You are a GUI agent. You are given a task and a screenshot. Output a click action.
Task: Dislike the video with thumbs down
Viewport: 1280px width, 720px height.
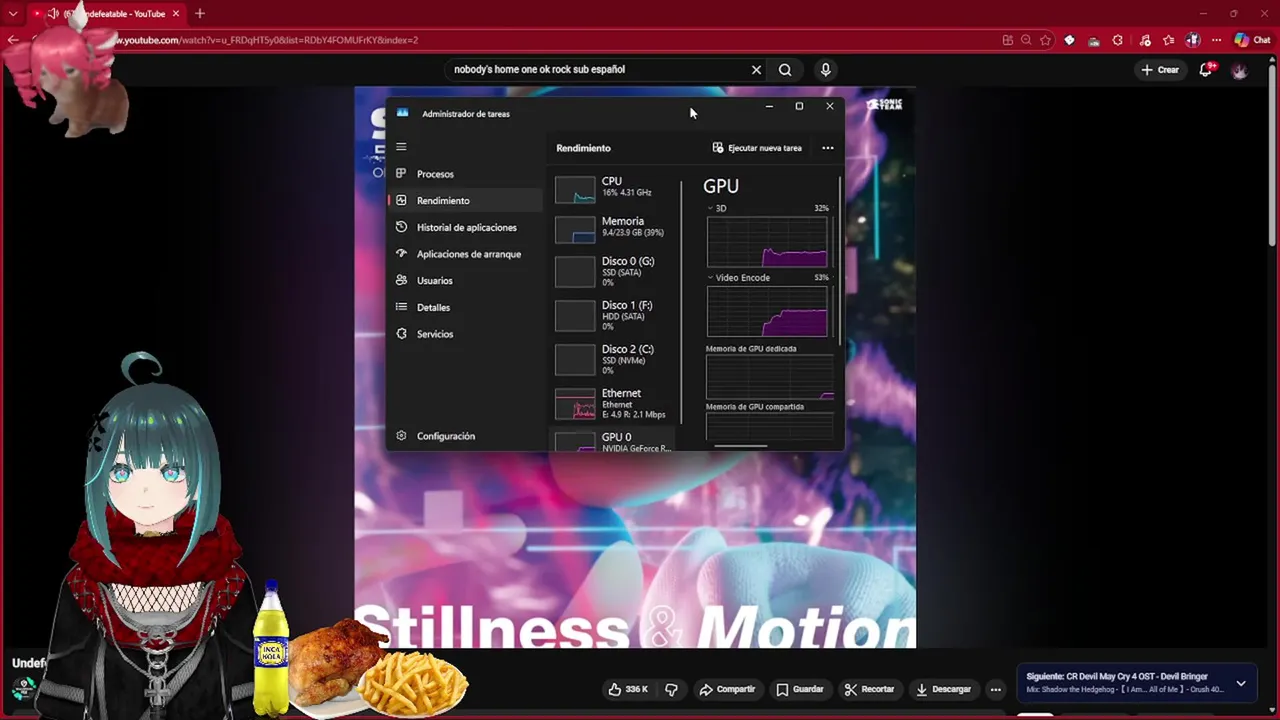click(x=671, y=689)
